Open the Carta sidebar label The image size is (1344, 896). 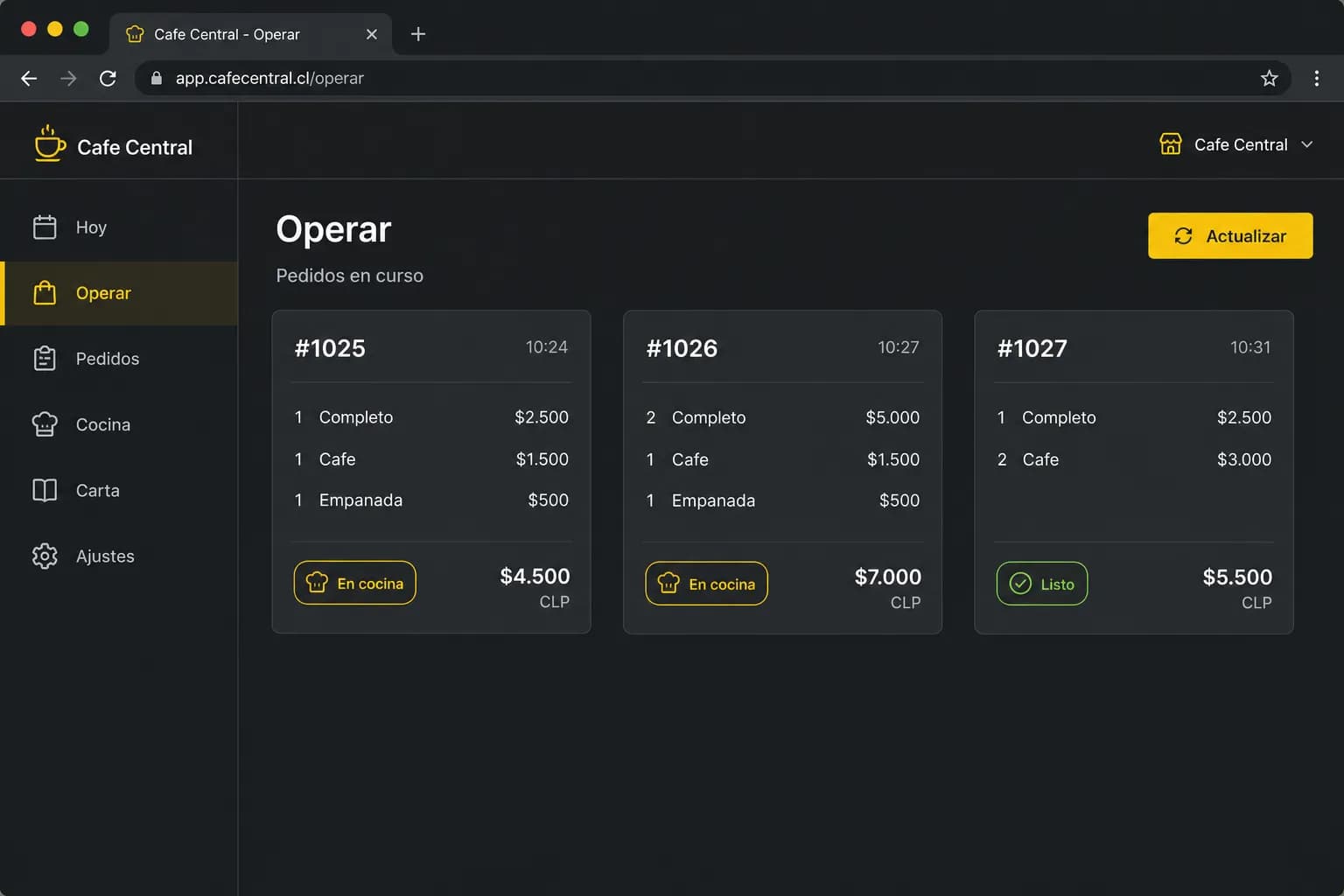(98, 490)
